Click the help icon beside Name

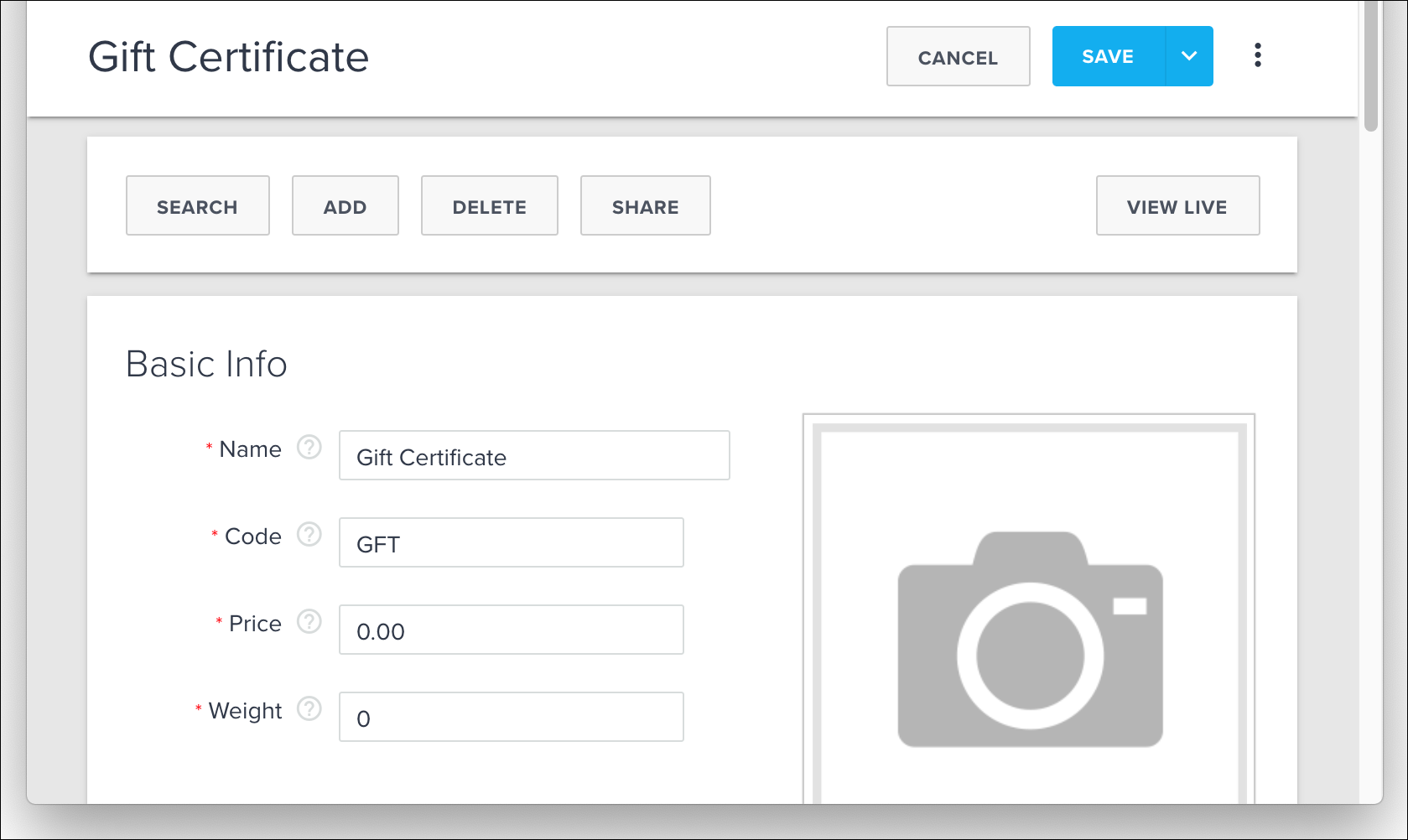(x=309, y=449)
